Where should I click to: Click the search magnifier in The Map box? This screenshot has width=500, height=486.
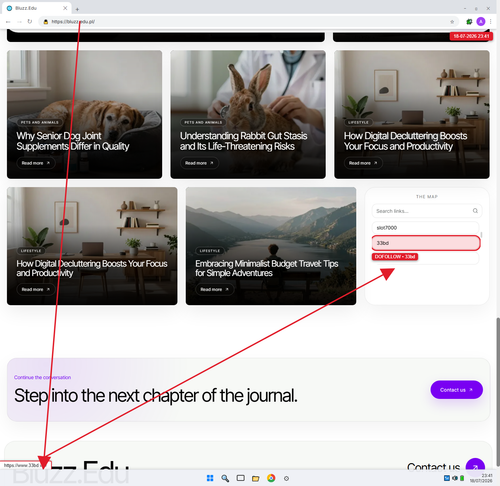(x=475, y=211)
